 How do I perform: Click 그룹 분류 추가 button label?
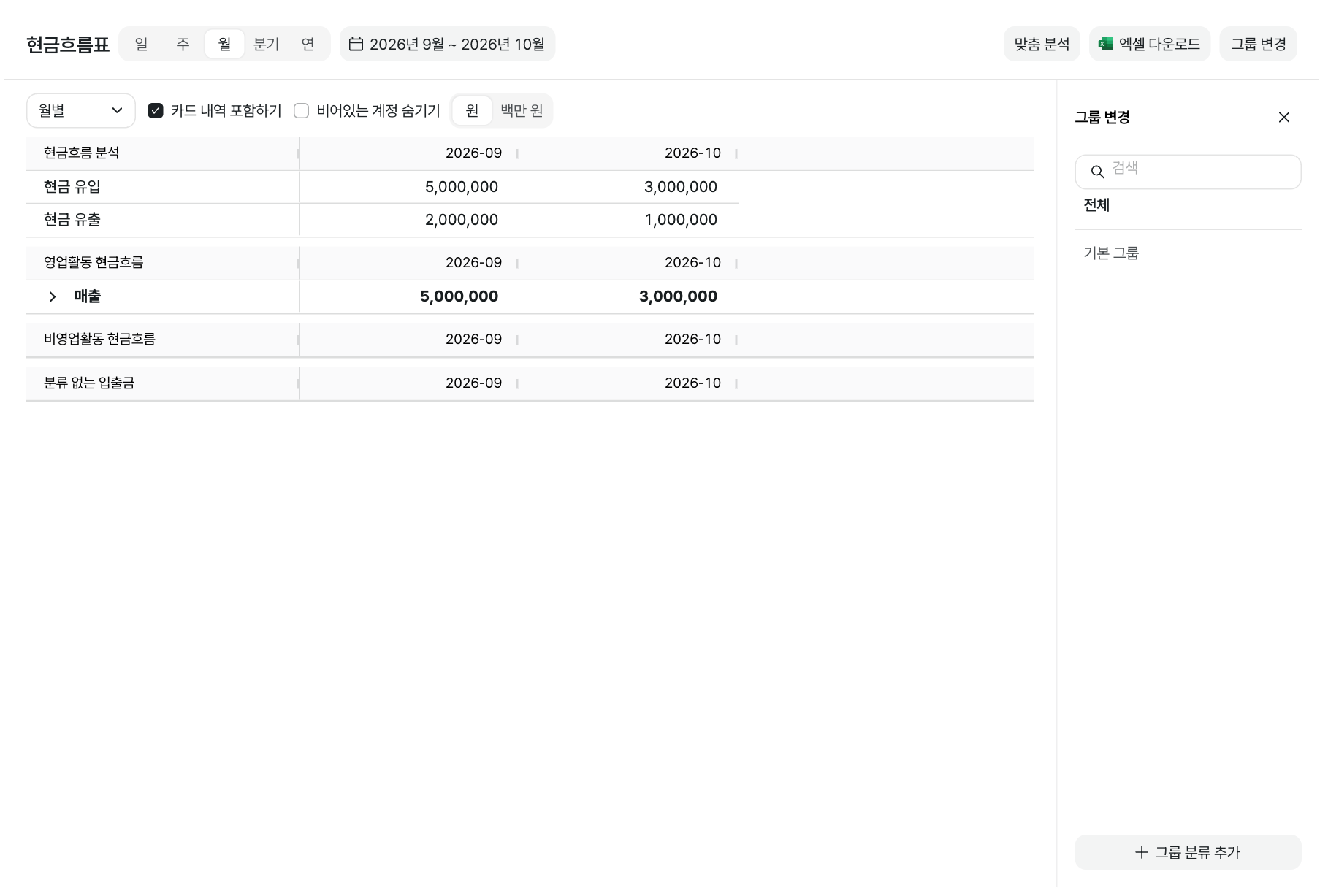pyautogui.click(x=1197, y=852)
